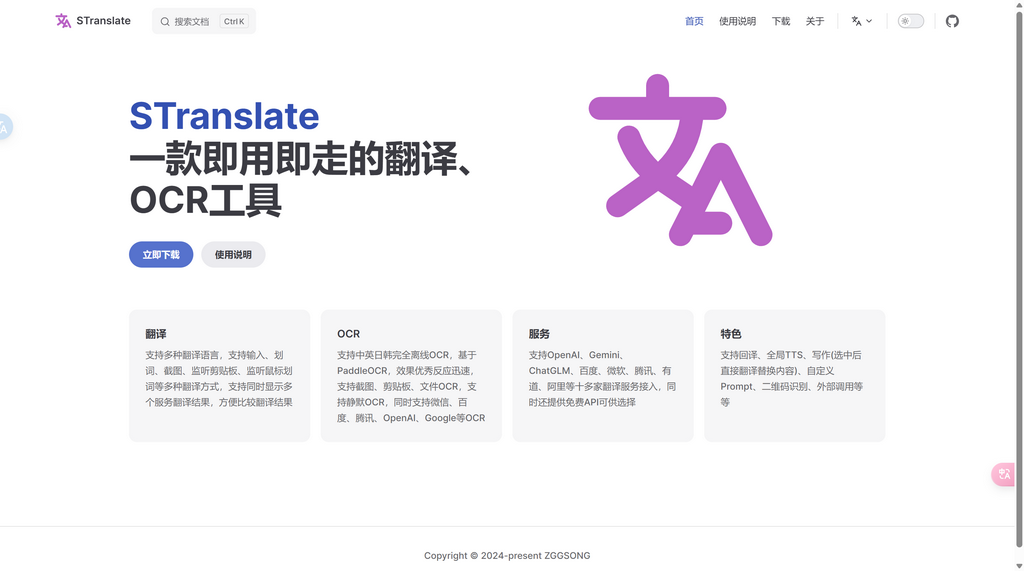Click the large purple translate hero image
The width and height of the screenshot is (1024, 571).
point(680,160)
